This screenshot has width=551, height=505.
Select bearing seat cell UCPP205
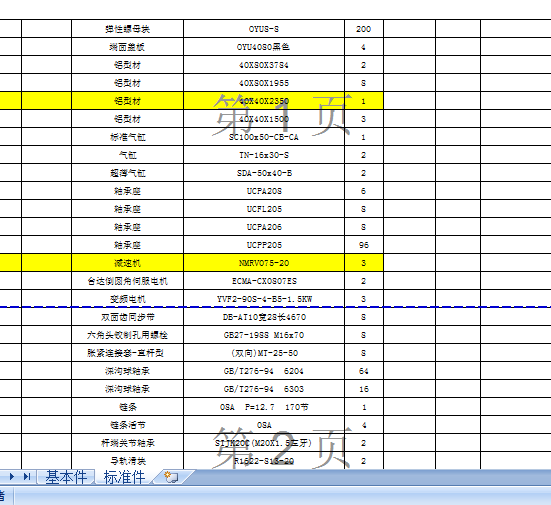click(264, 245)
